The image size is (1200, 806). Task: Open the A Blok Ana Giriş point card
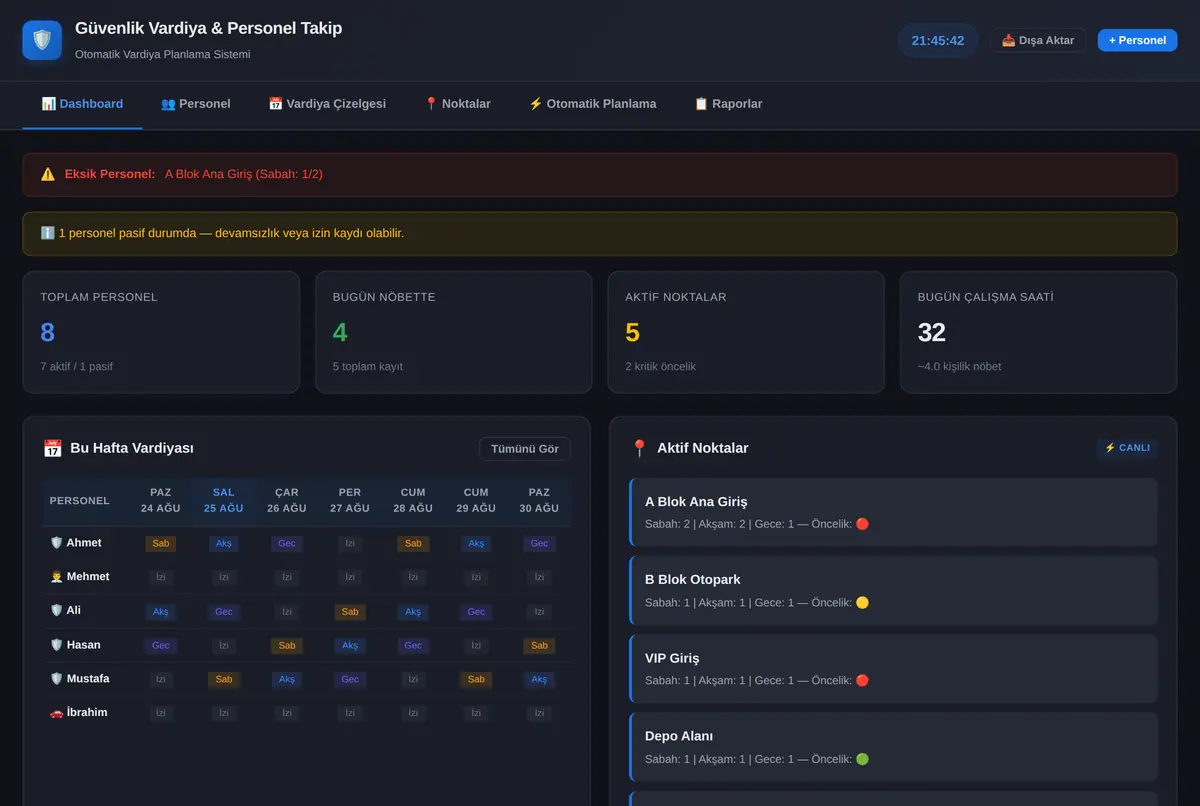click(893, 512)
